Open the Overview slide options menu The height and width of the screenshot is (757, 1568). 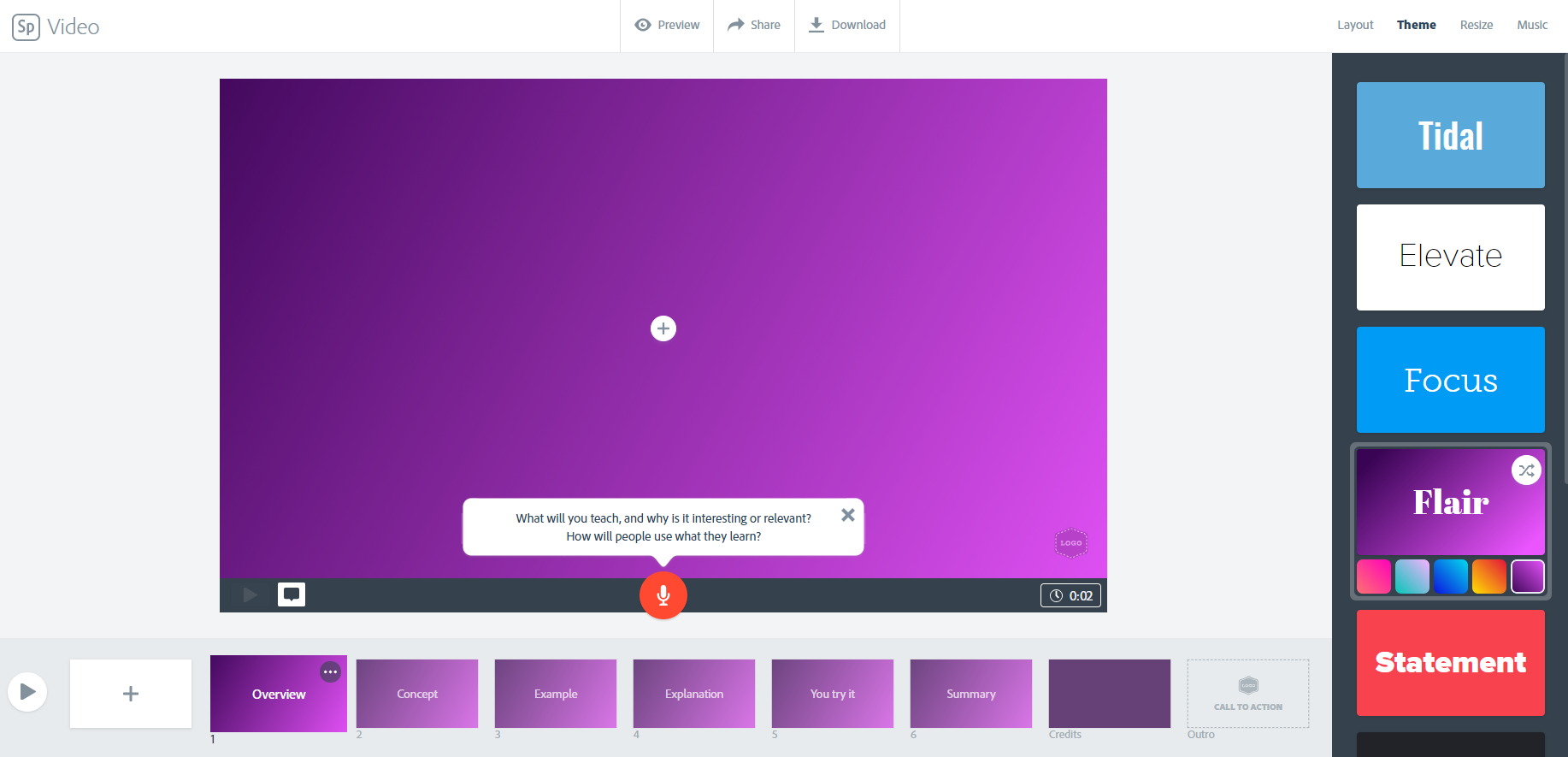point(330,671)
